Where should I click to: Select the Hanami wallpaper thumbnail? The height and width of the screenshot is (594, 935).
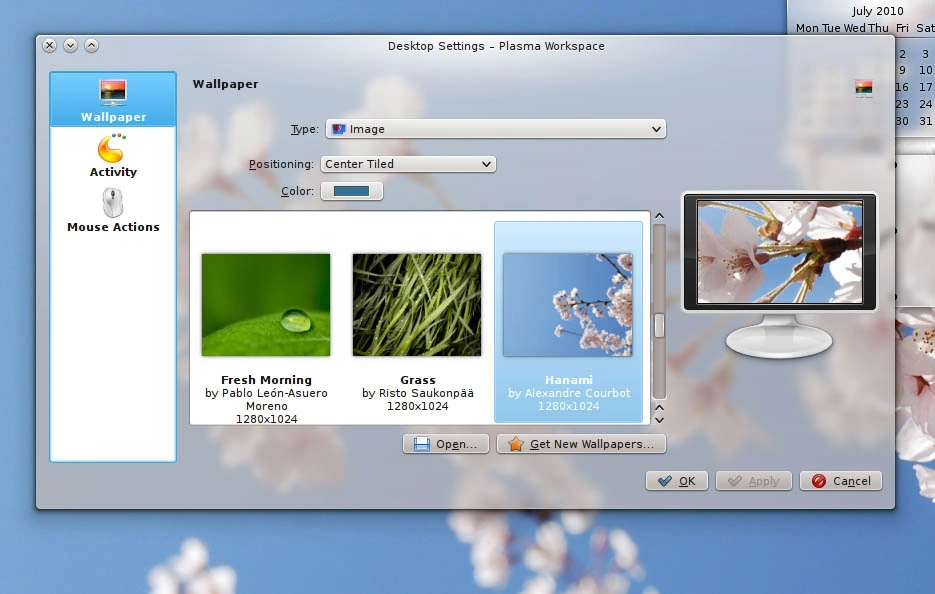click(x=568, y=305)
